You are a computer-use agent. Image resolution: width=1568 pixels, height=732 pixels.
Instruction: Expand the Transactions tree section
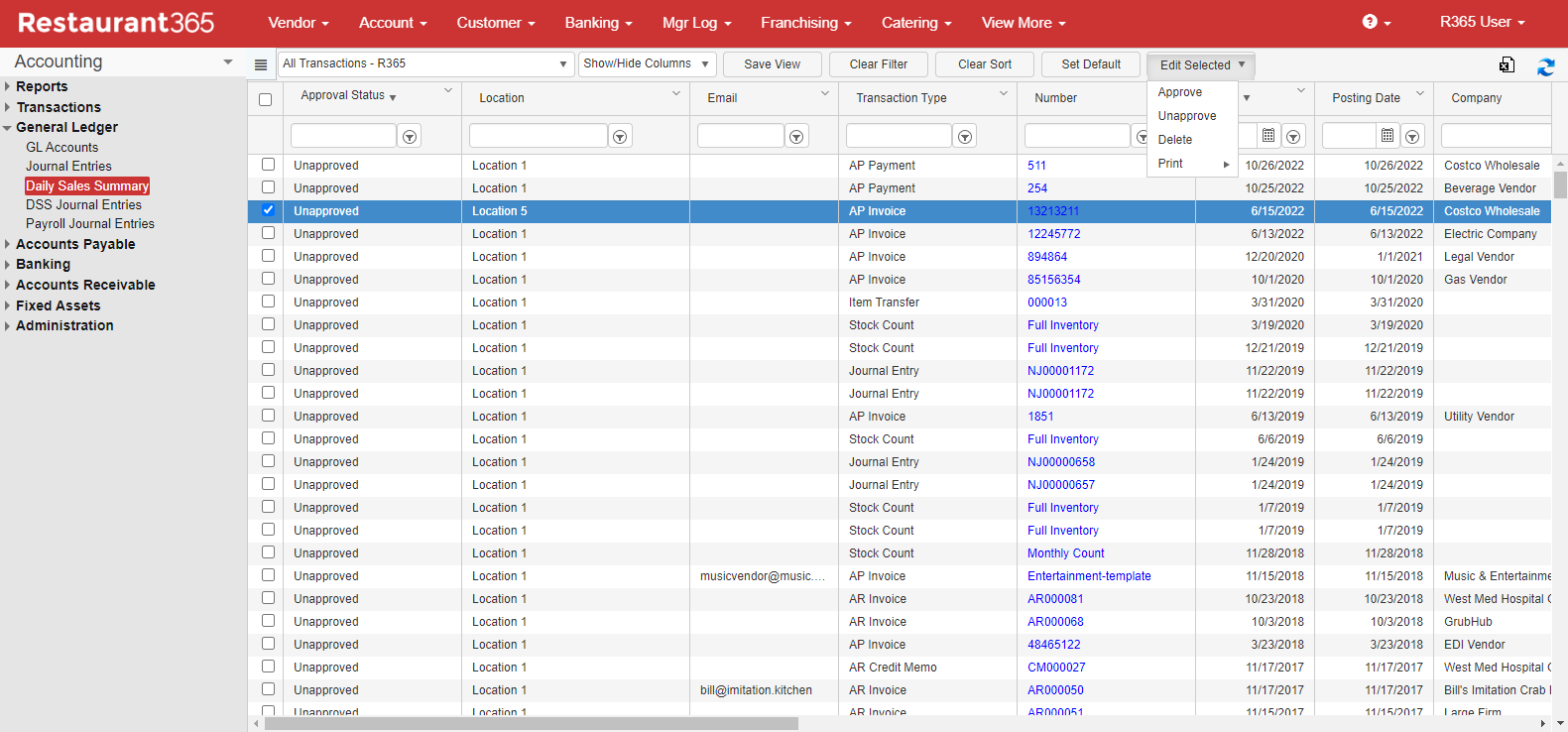[x=8, y=107]
